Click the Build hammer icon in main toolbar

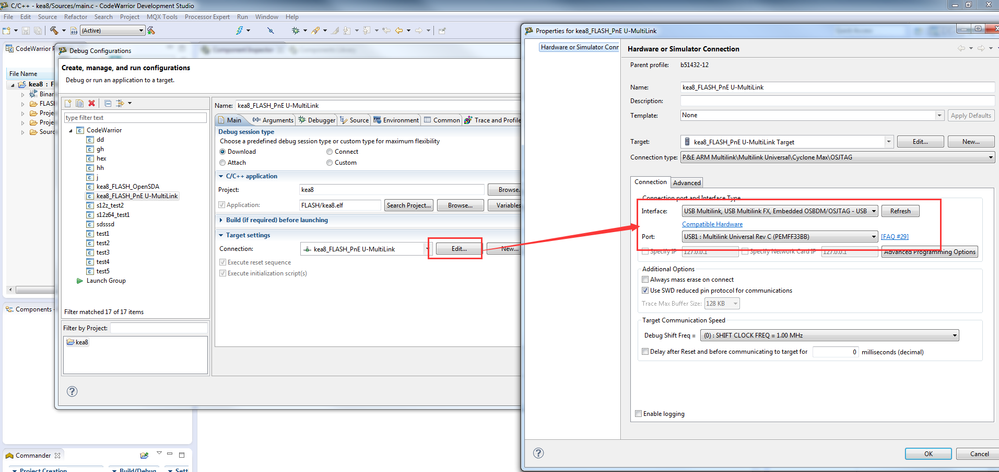tap(54, 30)
